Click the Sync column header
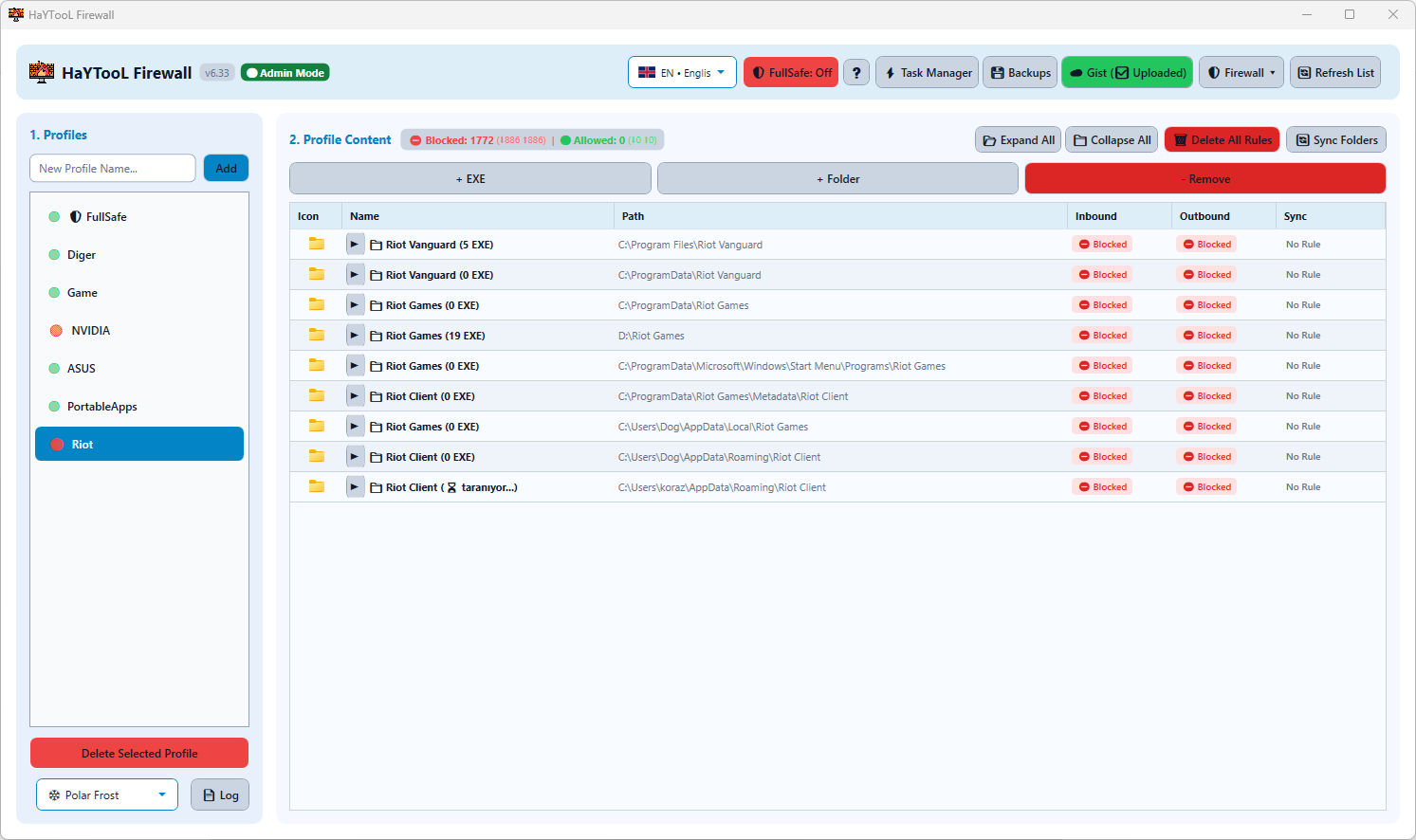This screenshot has height=840, width=1416. point(1331,216)
